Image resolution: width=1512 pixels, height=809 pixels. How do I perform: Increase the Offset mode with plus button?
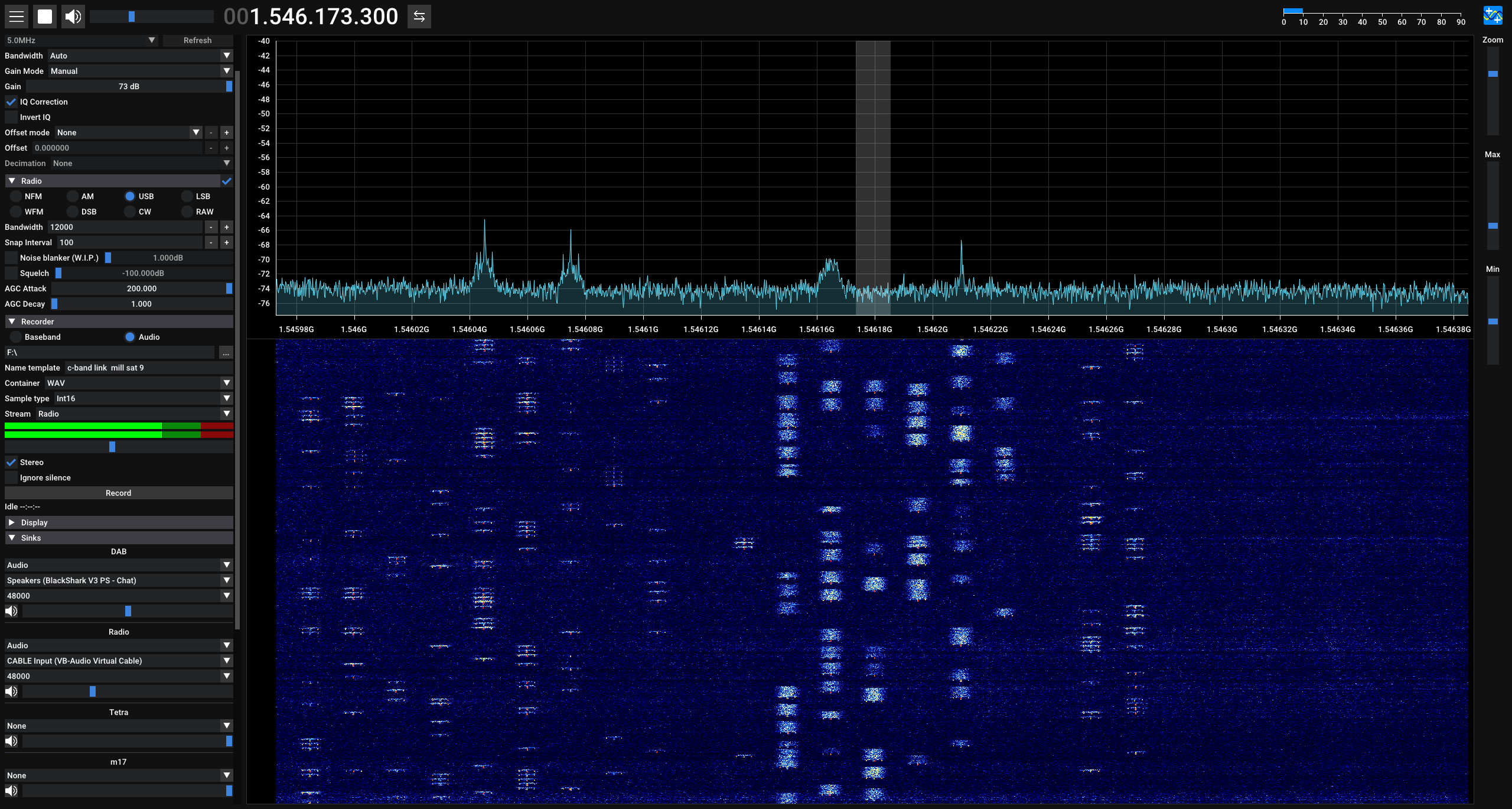pyautogui.click(x=226, y=132)
